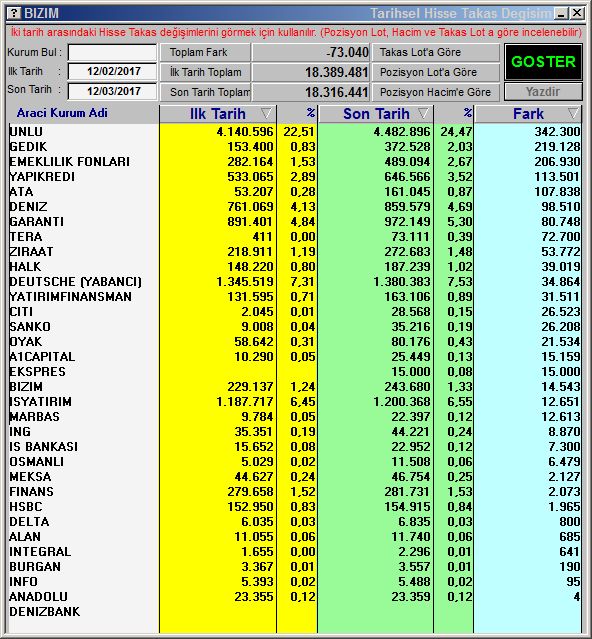Select the INFO row name

click(x=24, y=582)
